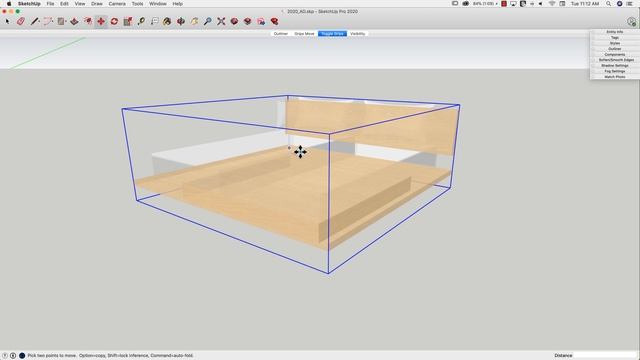Select the Arc drawing tool
This screenshot has width=640, height=360.
click(x=48, y=21)
